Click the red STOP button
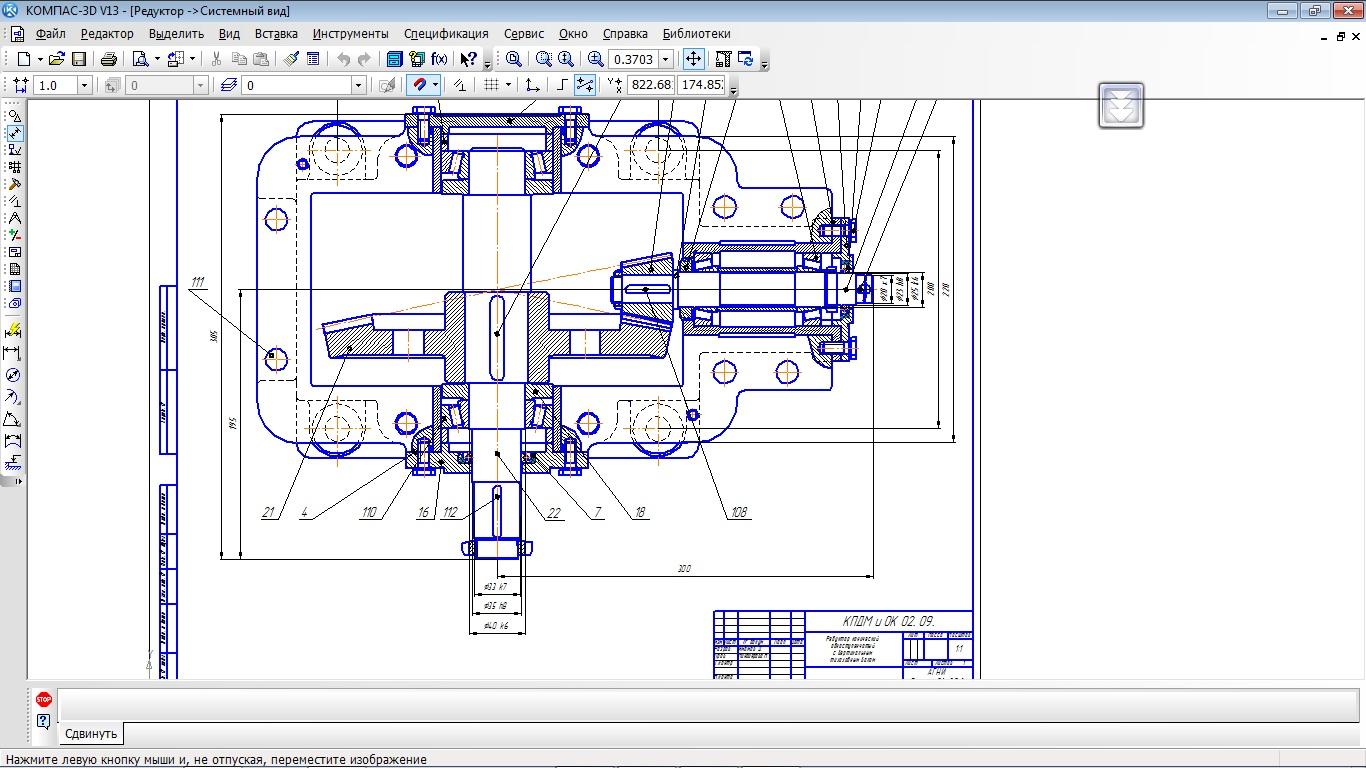 [44, 700]
